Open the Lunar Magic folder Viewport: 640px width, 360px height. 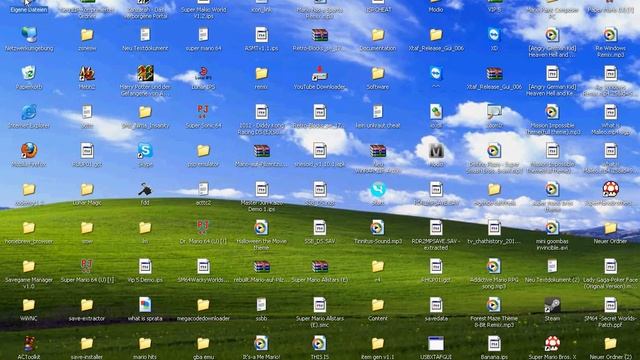click(x=87, y=189)
